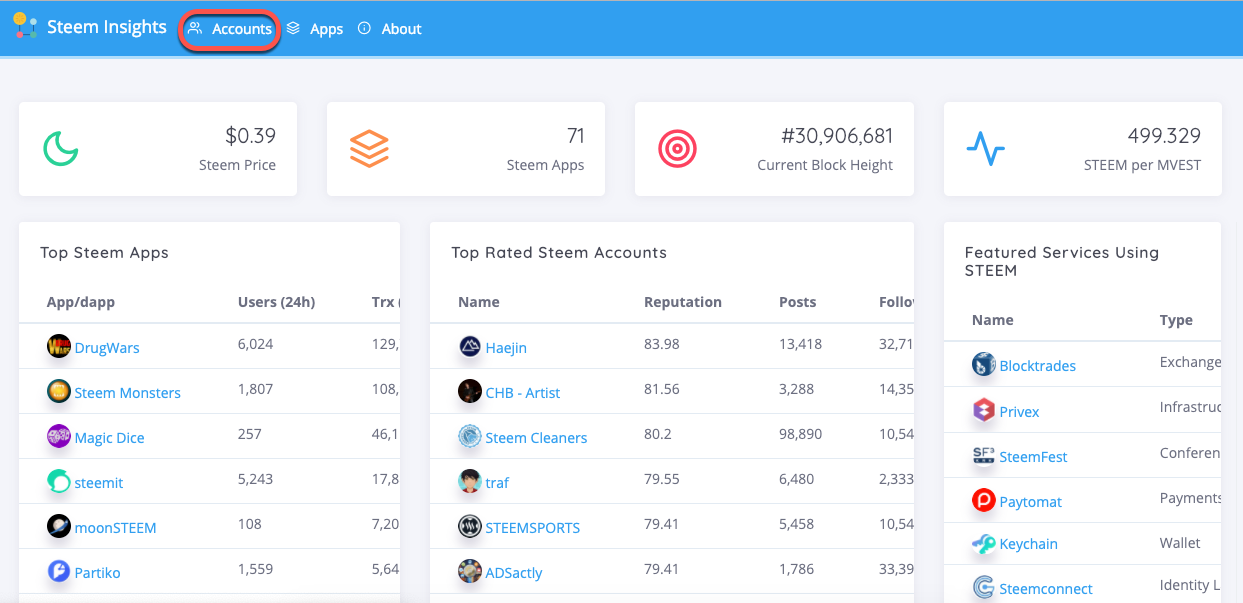1243x603 pixels.
Task: Open the Steemconnect service link
Action: click(1046, 589)
